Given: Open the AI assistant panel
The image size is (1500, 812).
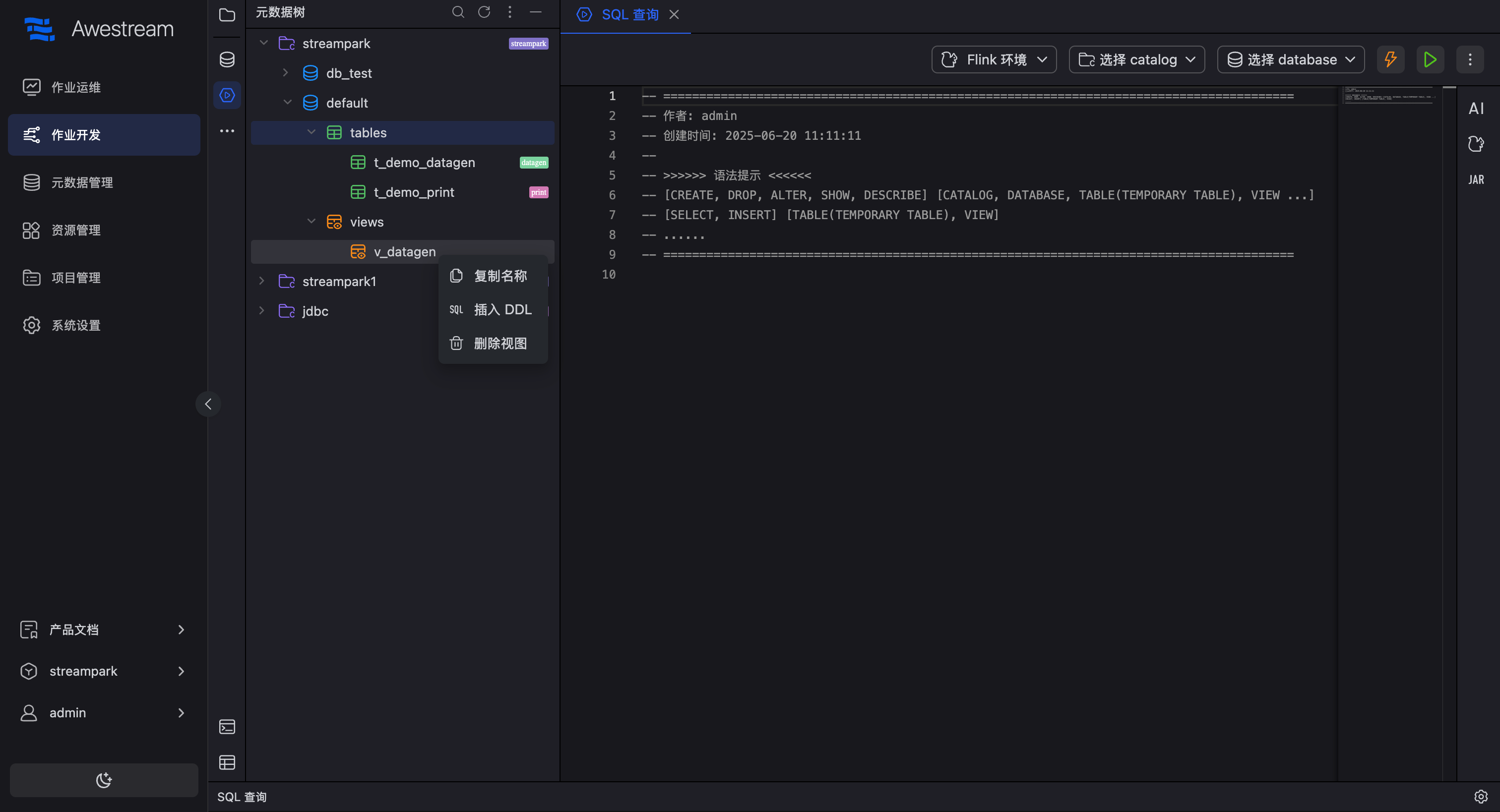Looking at the screenshot, I should tap(1476, 108).
